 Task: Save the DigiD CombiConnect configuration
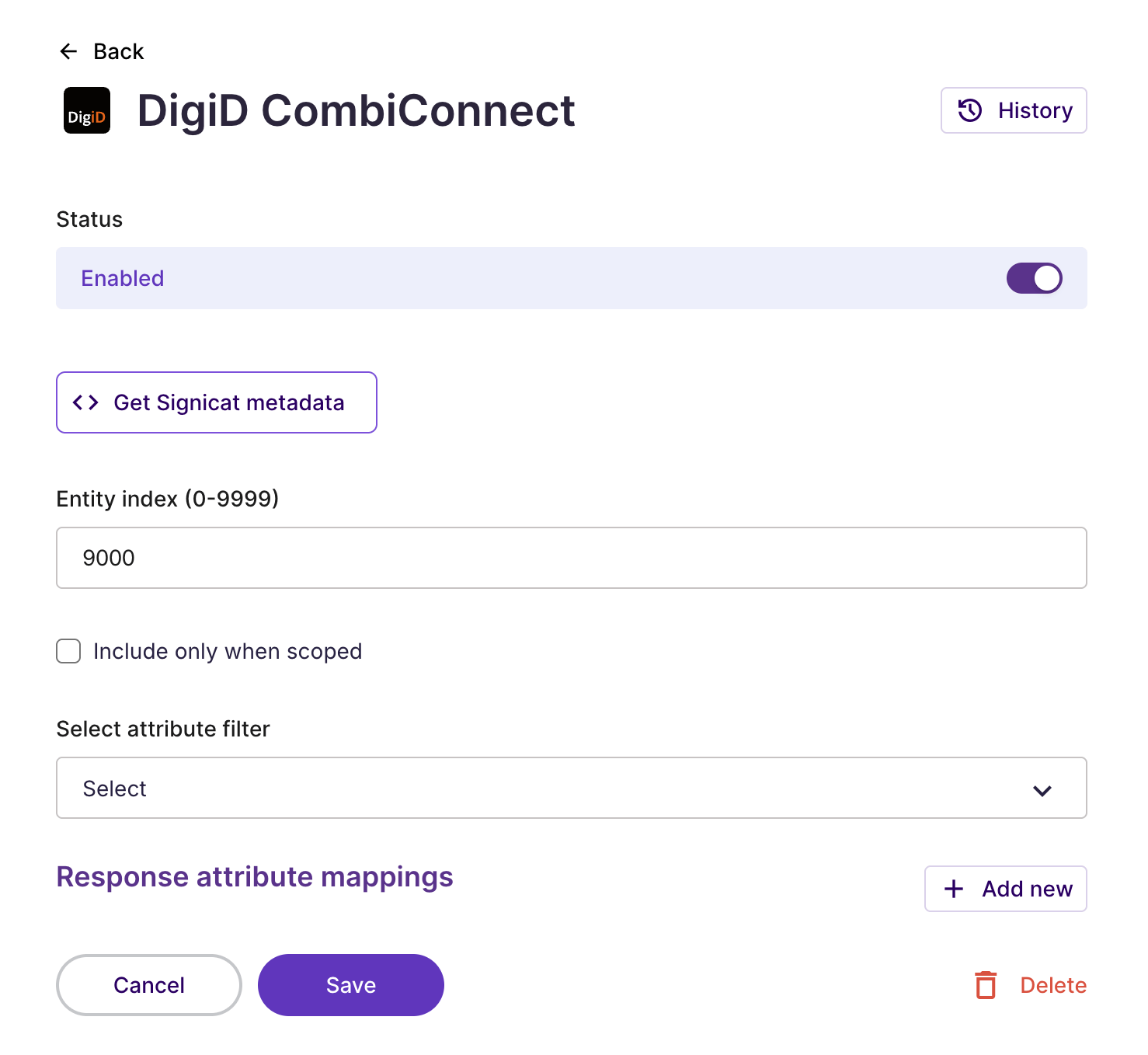(x=350, y=985)
